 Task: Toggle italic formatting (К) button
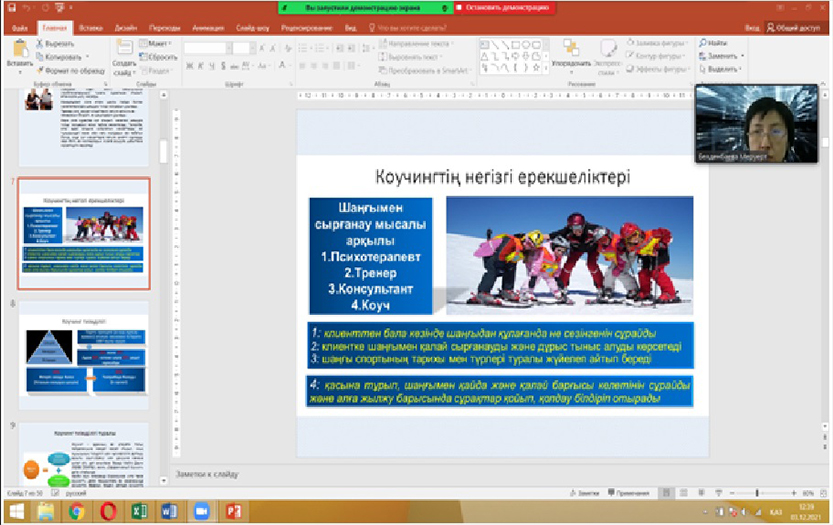(x=200, y=67)
